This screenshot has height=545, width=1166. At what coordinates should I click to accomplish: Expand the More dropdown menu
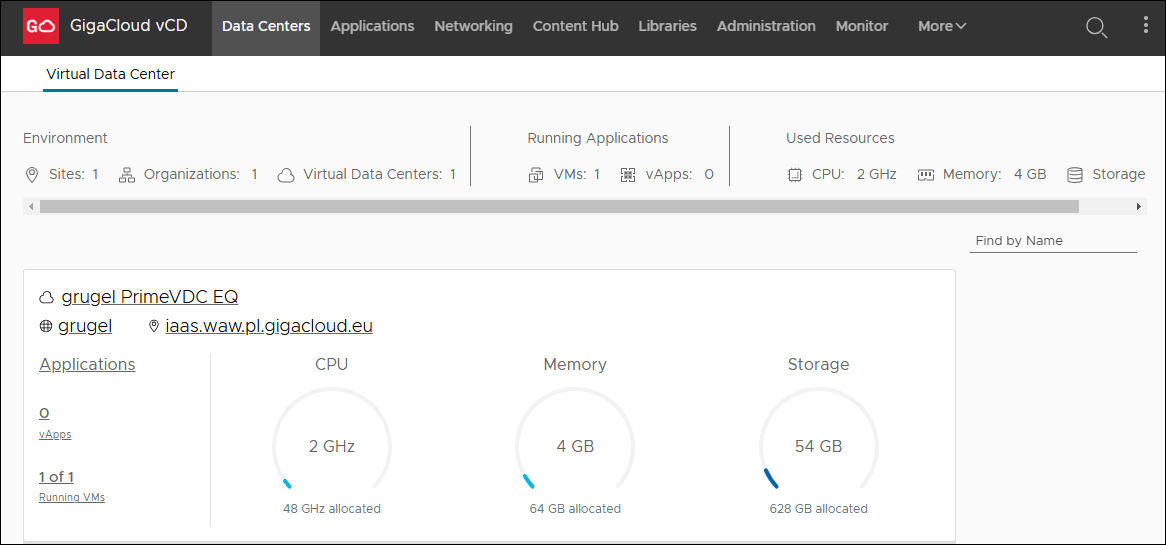coord(942,27)
